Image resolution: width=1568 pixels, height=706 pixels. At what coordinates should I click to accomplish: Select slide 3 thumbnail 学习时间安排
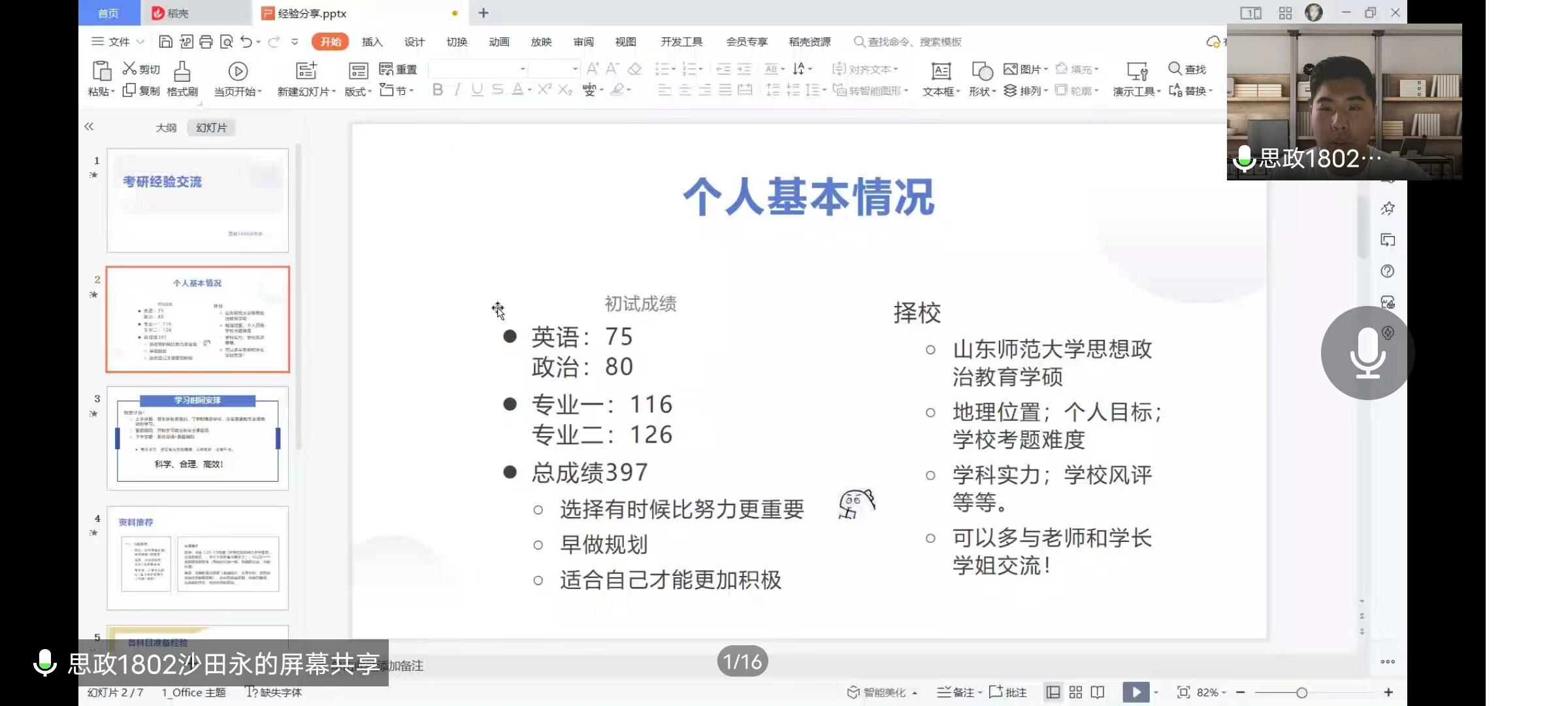tap(197, 438)
